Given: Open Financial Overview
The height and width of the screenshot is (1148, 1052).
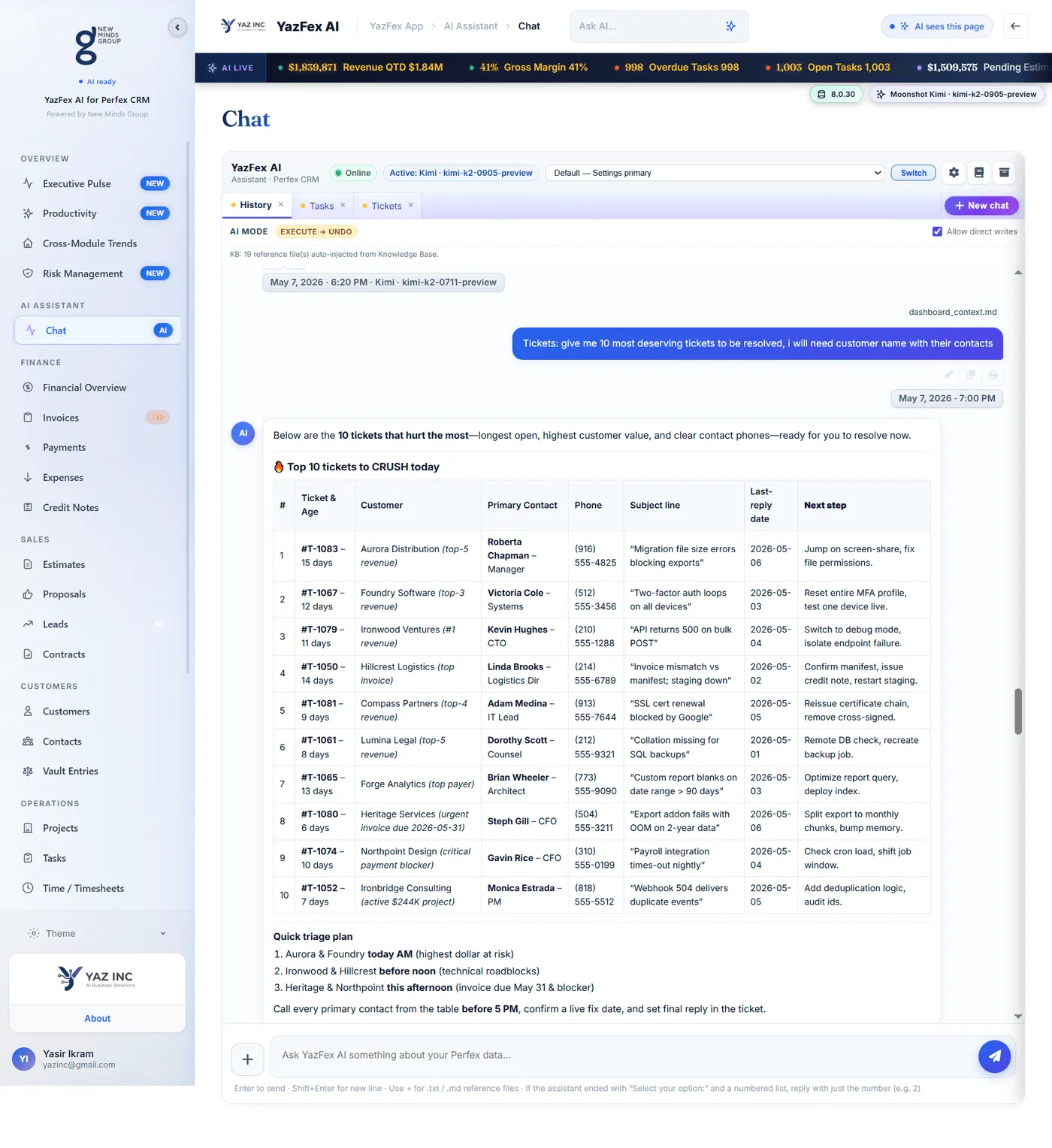Looking at the screenshot, I should coord(98,388).
